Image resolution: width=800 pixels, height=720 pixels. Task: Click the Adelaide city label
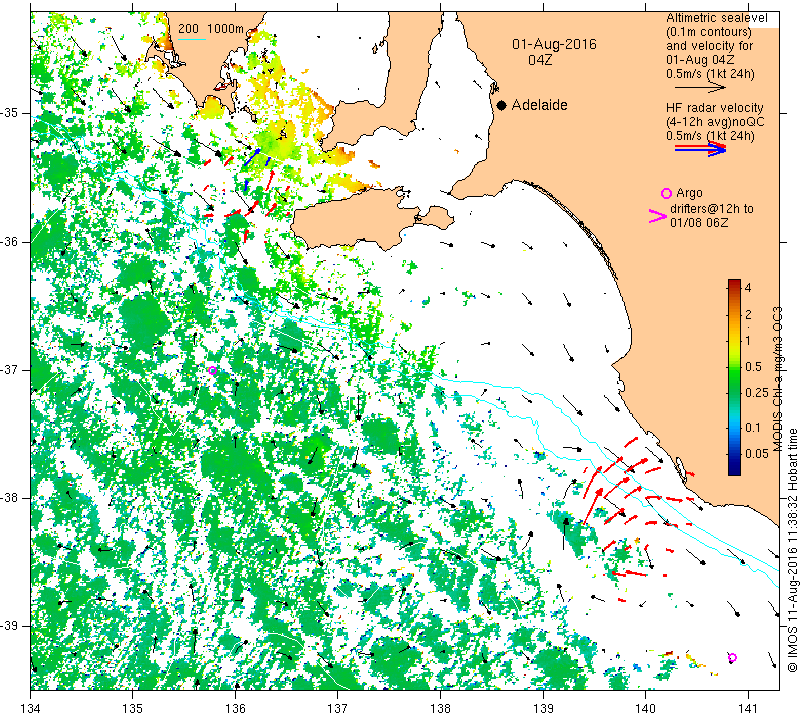click(539, 105)
